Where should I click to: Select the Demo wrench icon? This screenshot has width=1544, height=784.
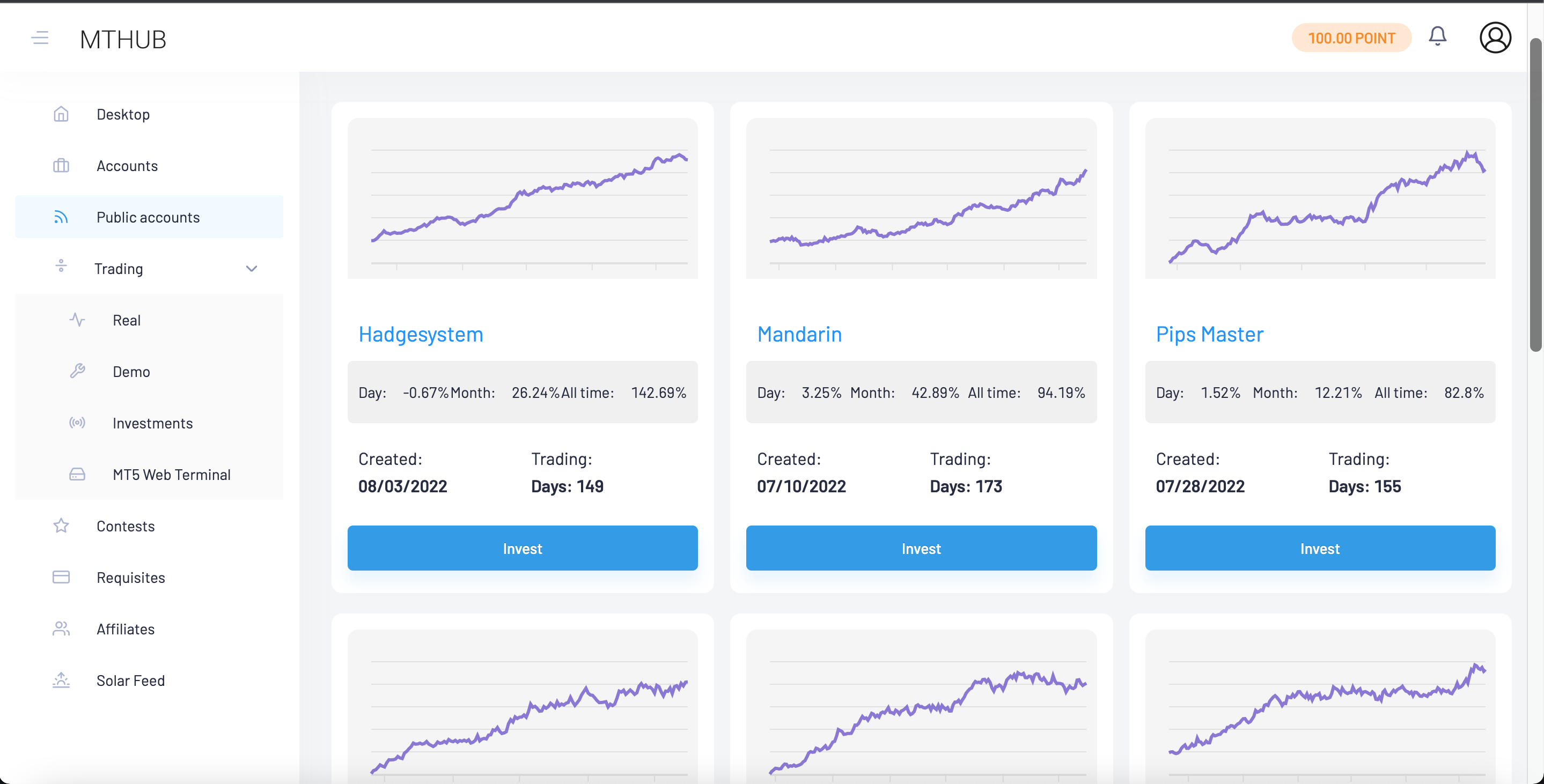coord(78,371)
